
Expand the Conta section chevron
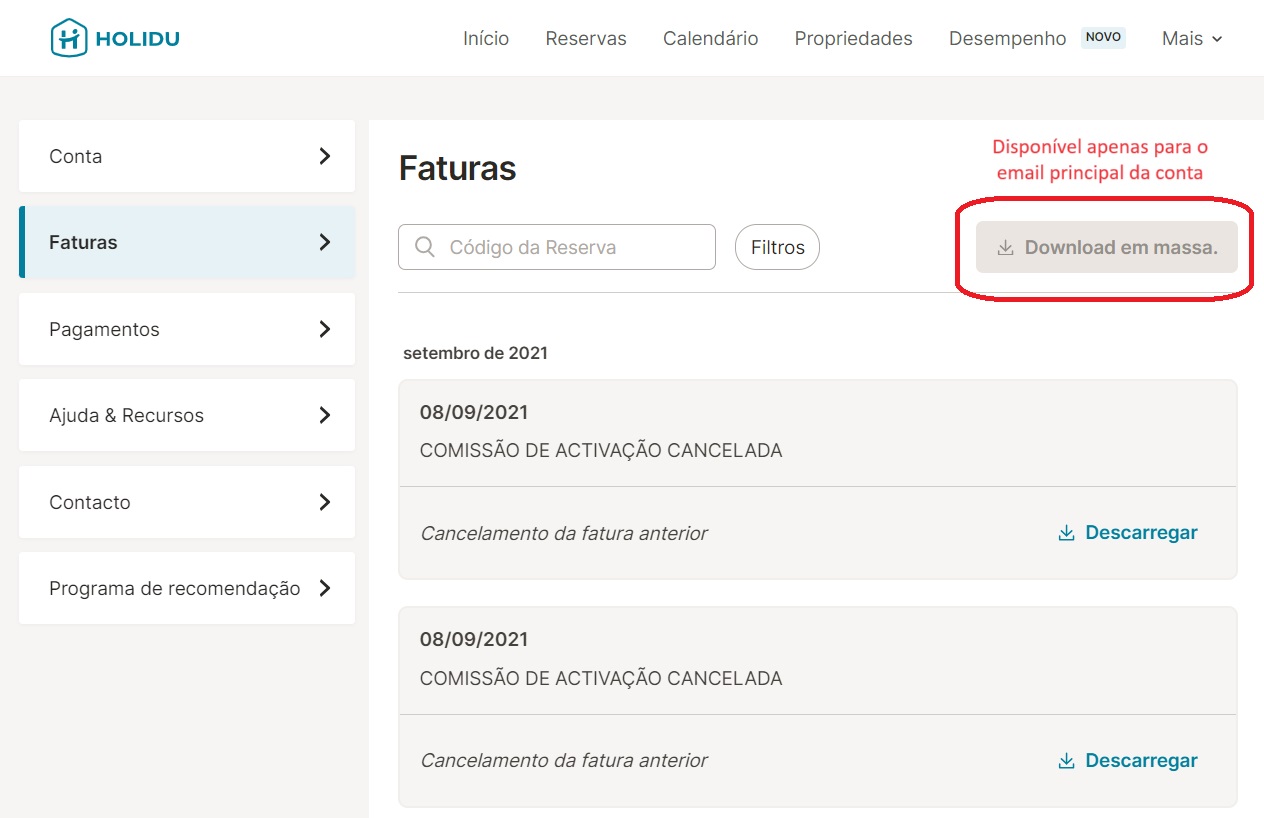[x=324, y=156]
